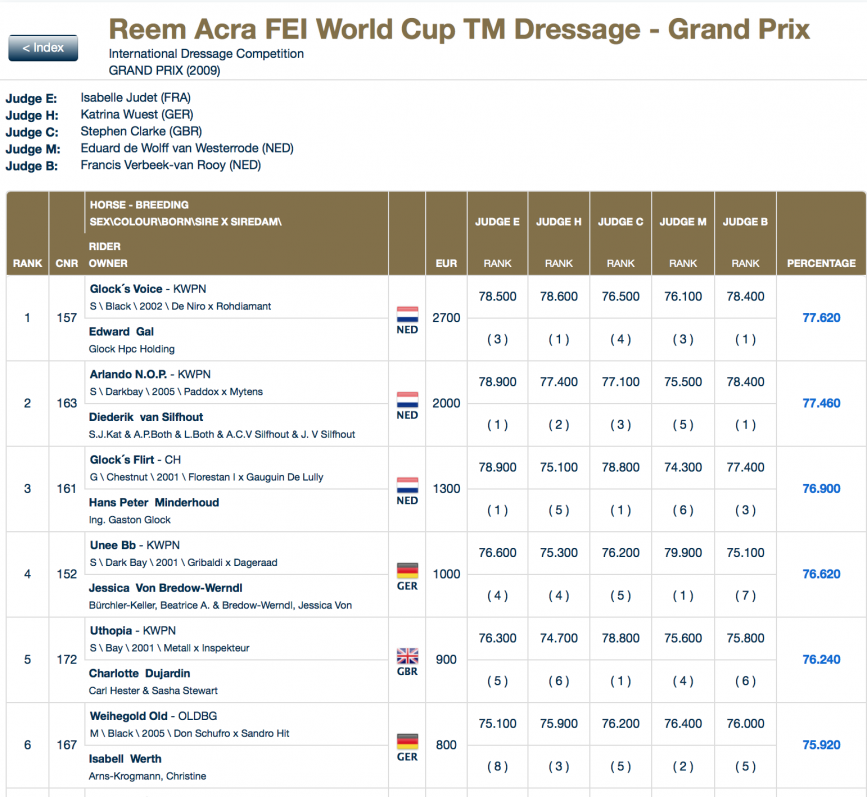Image resolution: width=867 pixels, height=797 pixels.
Task: Open Edward Gal's percentage score 77.620
Action: point(821,318)
